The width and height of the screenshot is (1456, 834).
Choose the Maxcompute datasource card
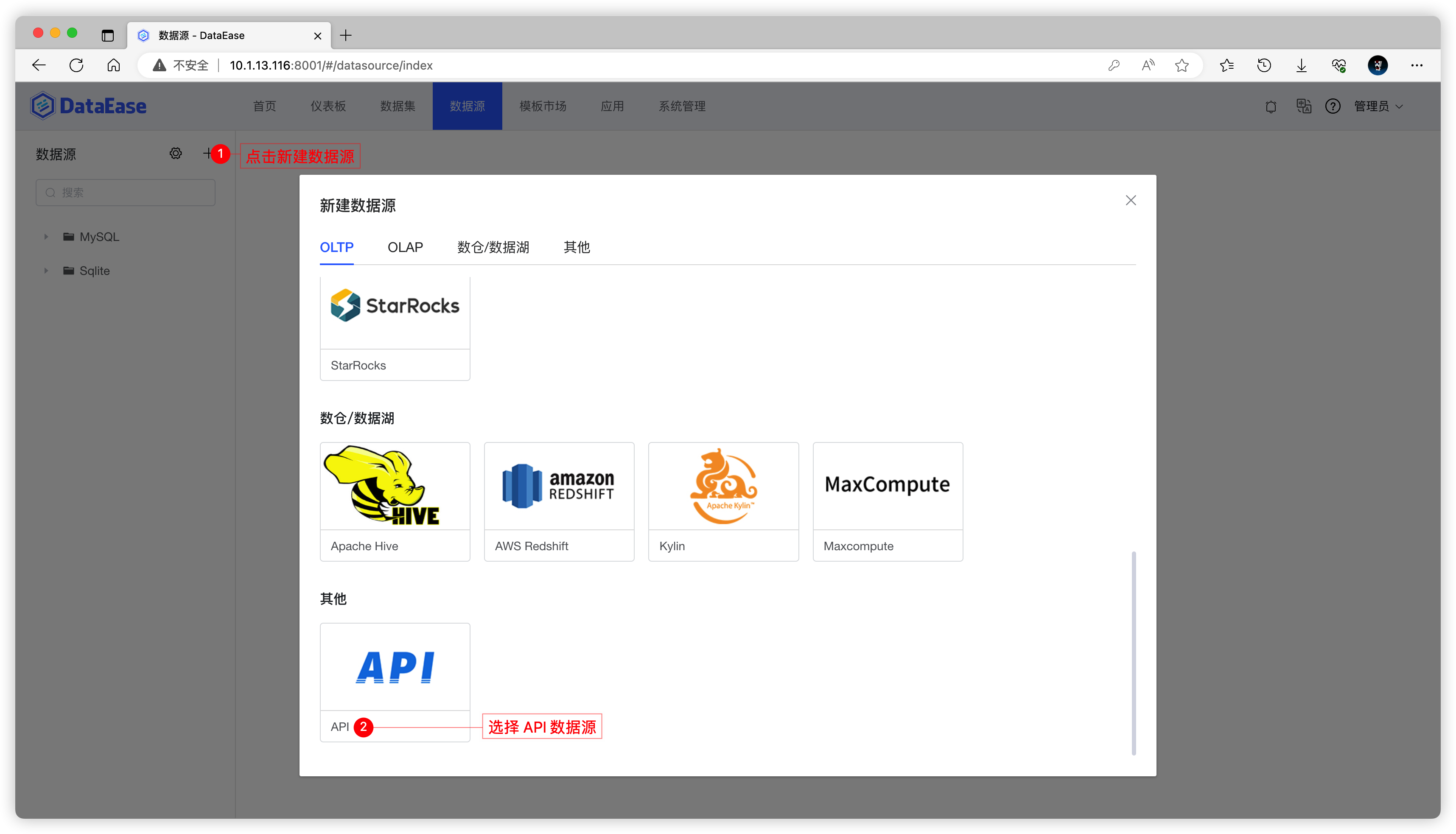coord(888,502)
